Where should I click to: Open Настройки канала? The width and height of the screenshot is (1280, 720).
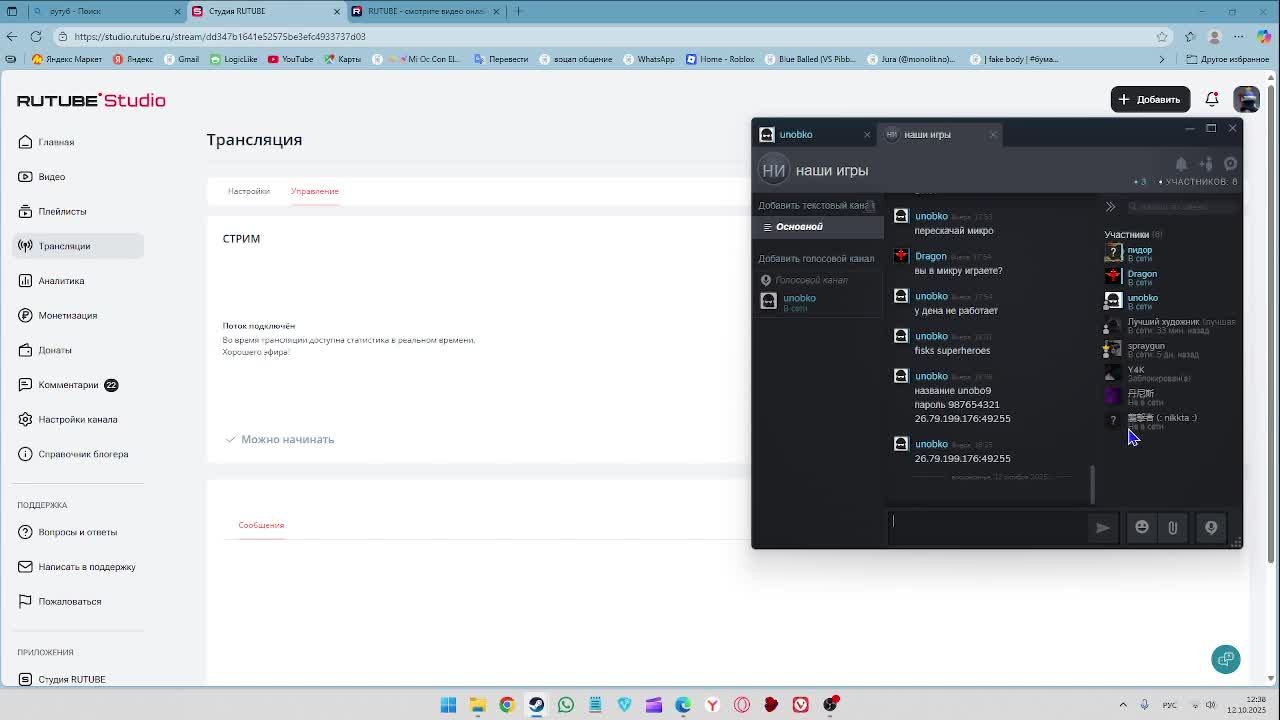77,420
